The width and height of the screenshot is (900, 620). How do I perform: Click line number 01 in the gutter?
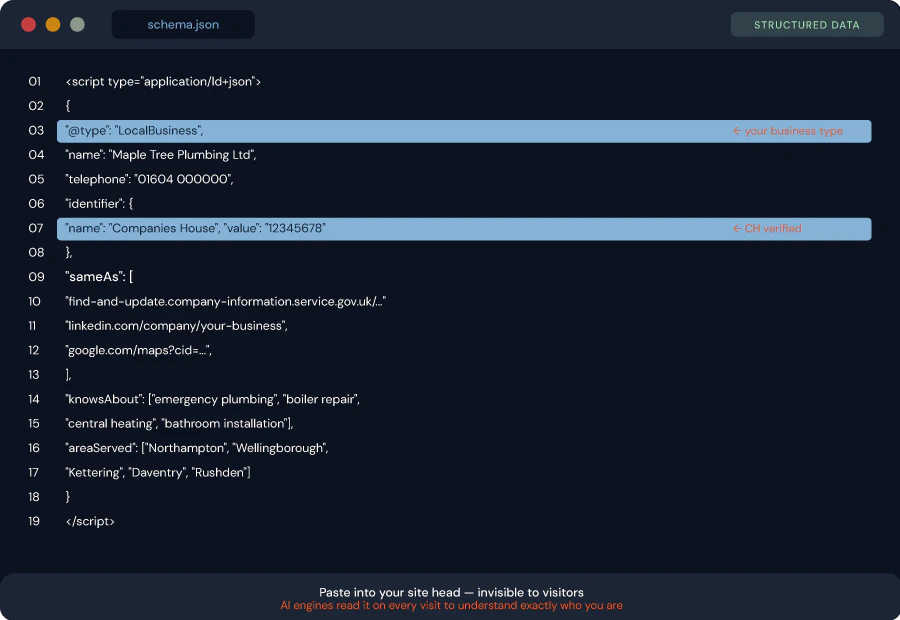coord(34,82)
